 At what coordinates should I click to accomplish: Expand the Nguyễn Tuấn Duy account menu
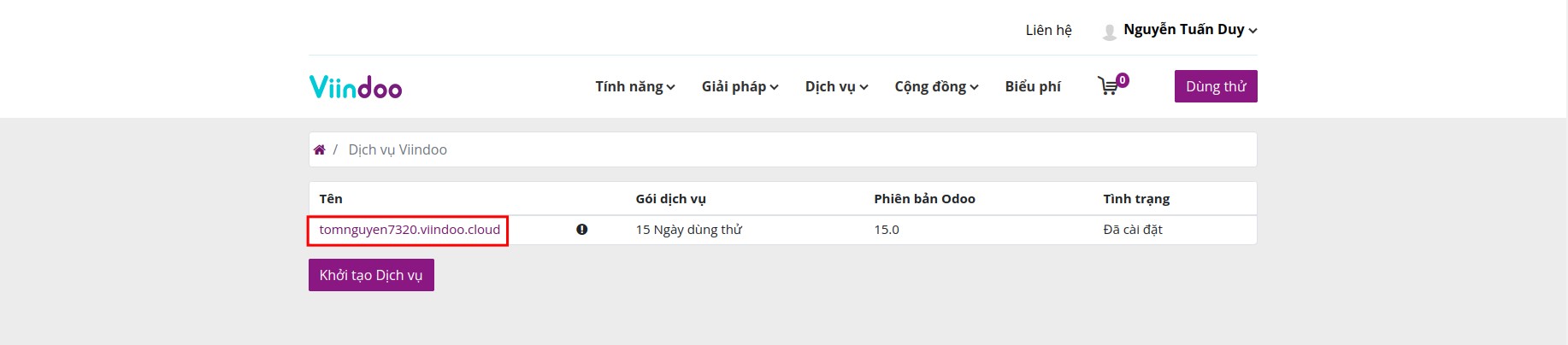[1189, 30]
